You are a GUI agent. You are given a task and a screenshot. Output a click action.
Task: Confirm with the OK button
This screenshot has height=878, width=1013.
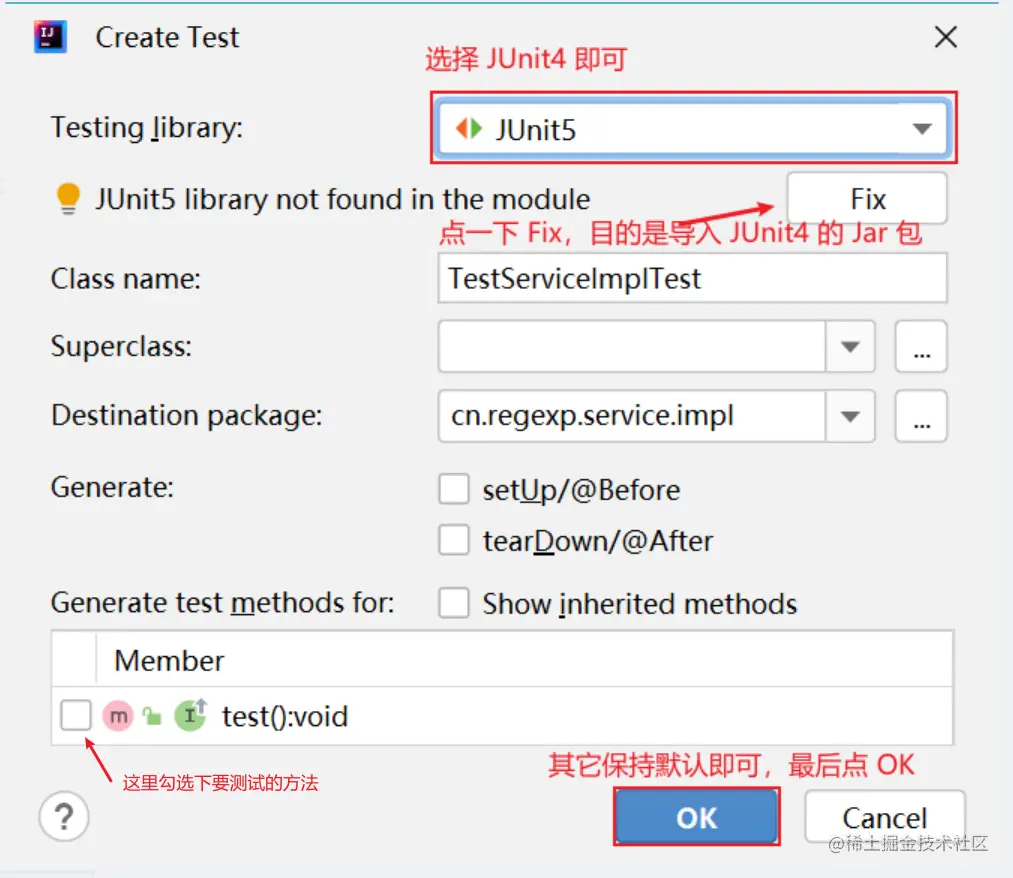click(696, 817)
